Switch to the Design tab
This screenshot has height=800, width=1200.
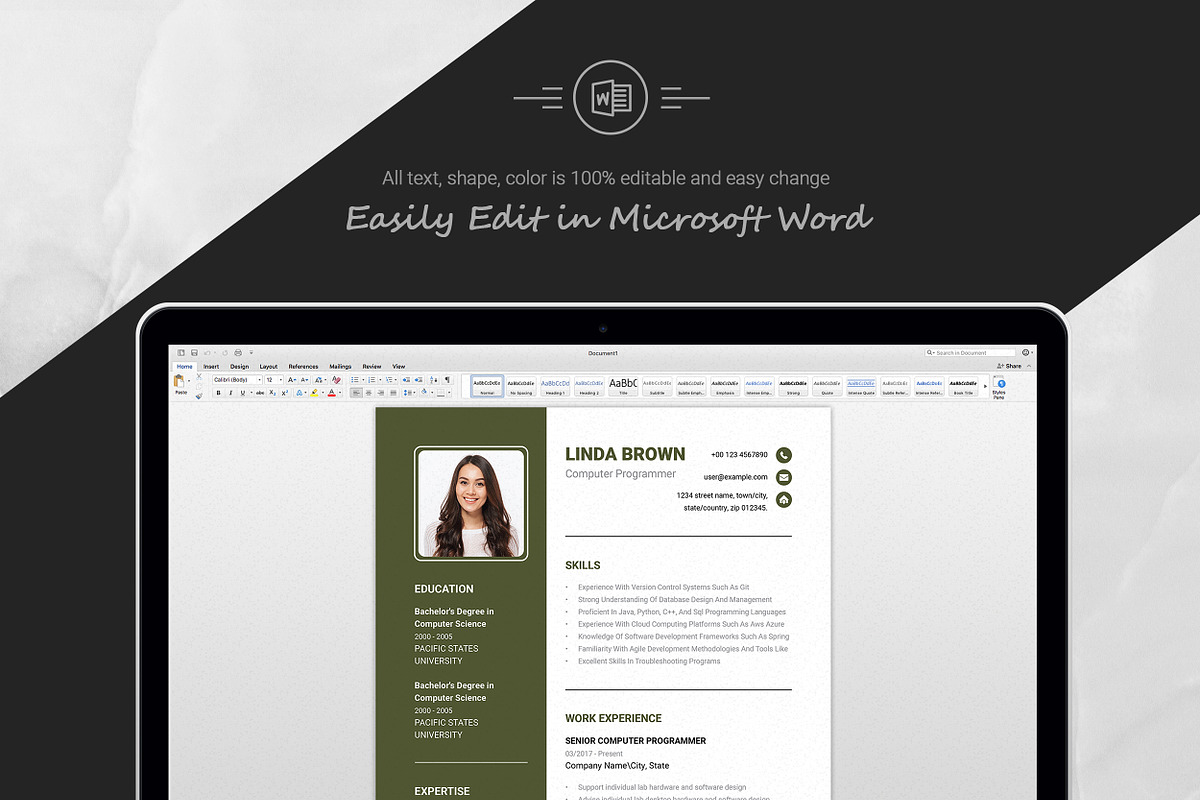tap(240, 367)
